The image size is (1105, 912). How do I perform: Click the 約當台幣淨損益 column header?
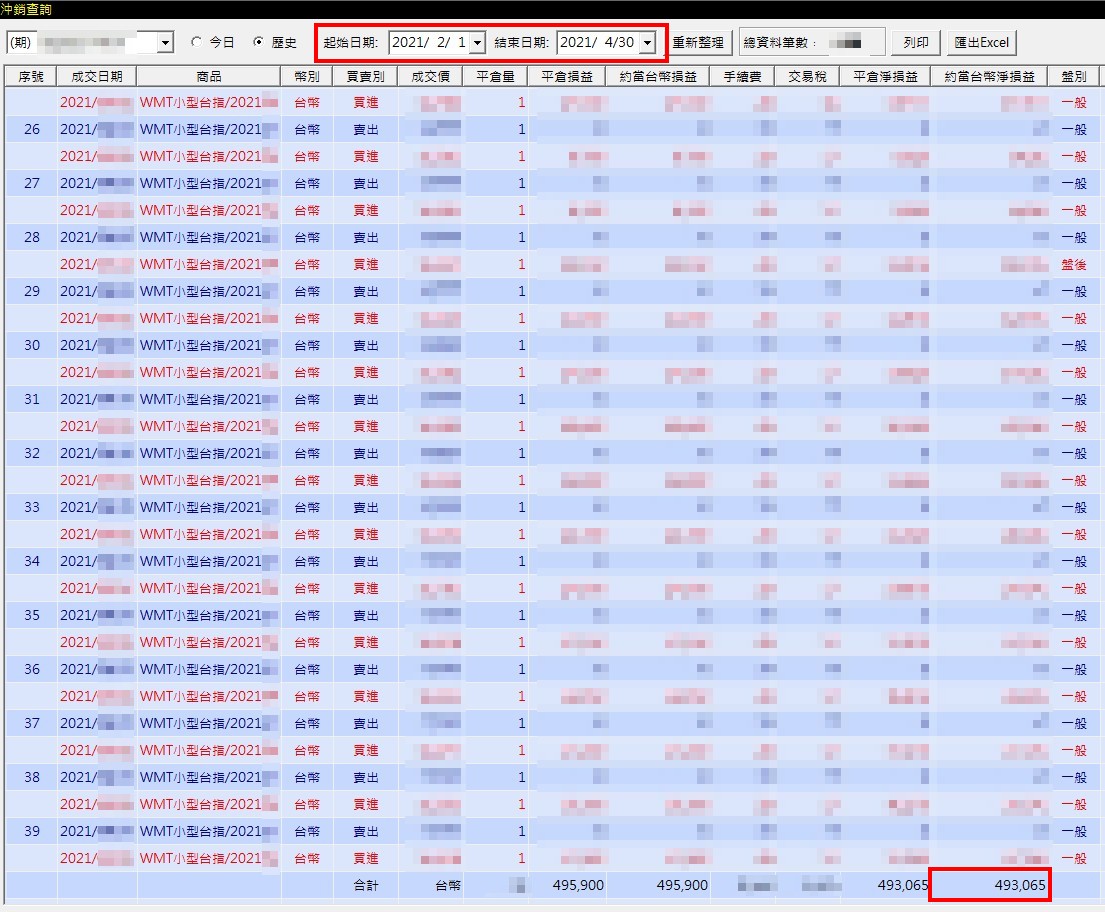click(x=989, y=76)
